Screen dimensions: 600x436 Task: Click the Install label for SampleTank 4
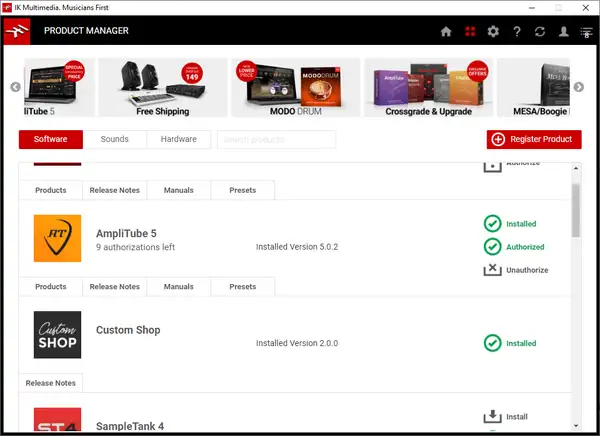tap(517, 416)
